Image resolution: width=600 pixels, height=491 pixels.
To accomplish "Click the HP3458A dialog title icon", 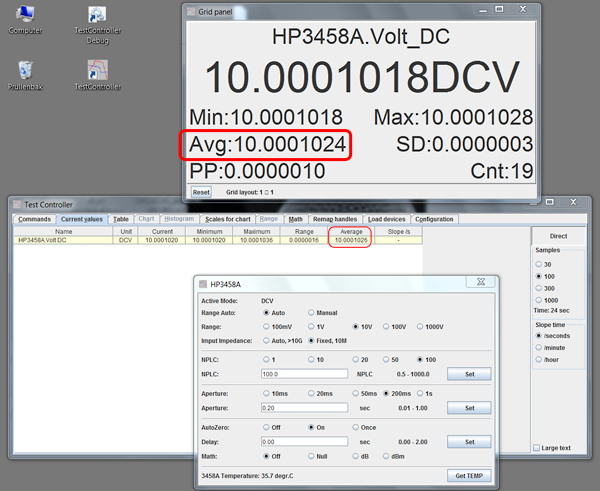I will (203, 284).
